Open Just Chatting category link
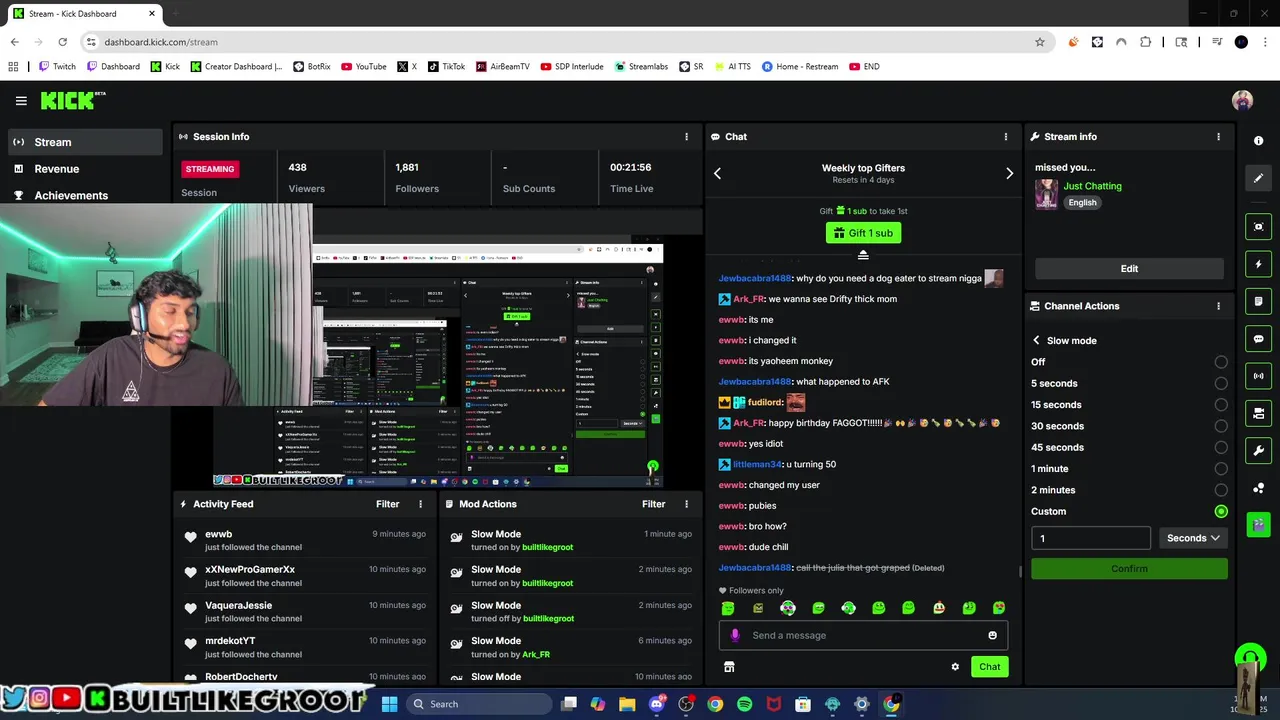 [1092, 186]
